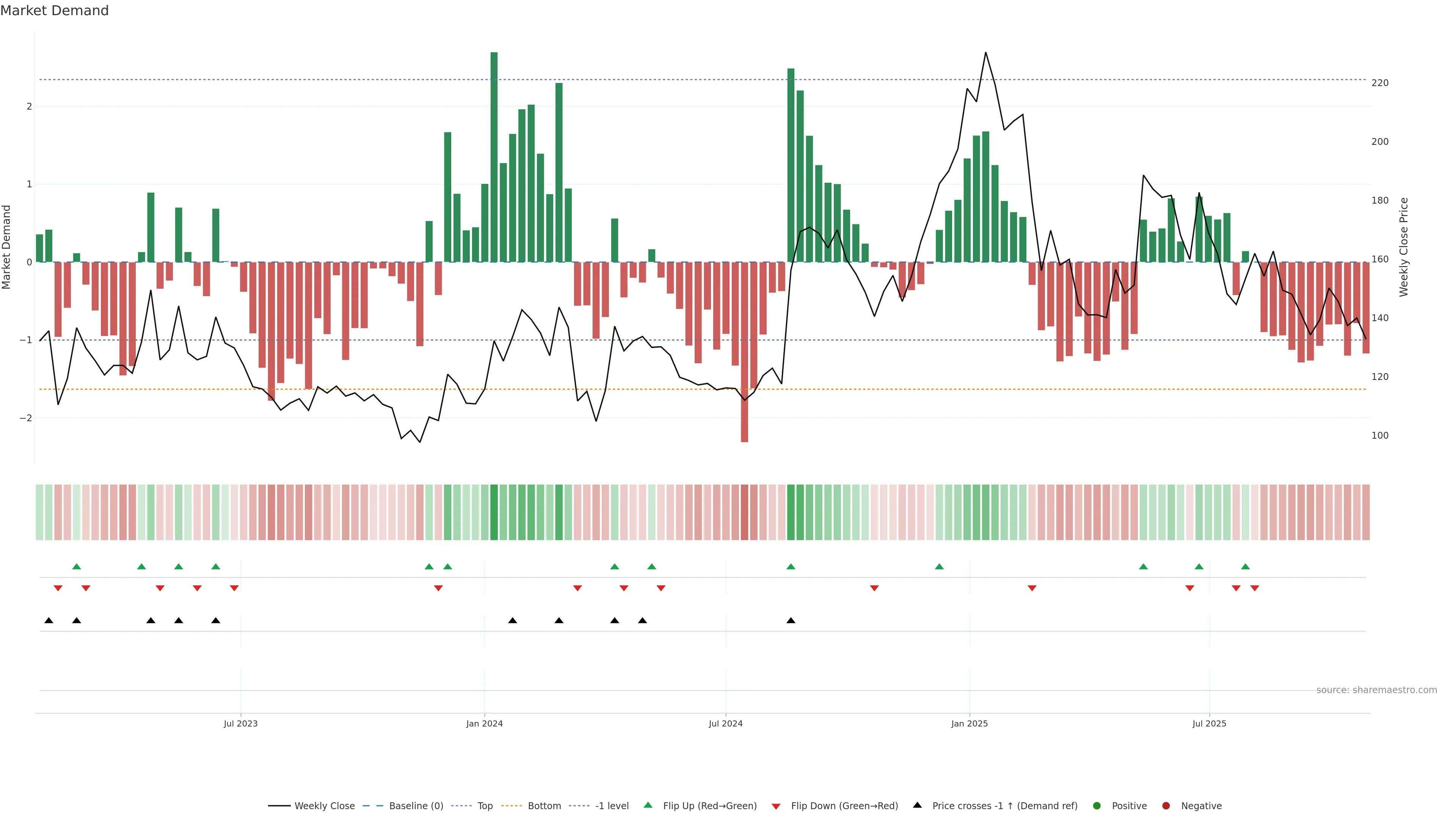Click the Market Demand chart title

[54, 11]
